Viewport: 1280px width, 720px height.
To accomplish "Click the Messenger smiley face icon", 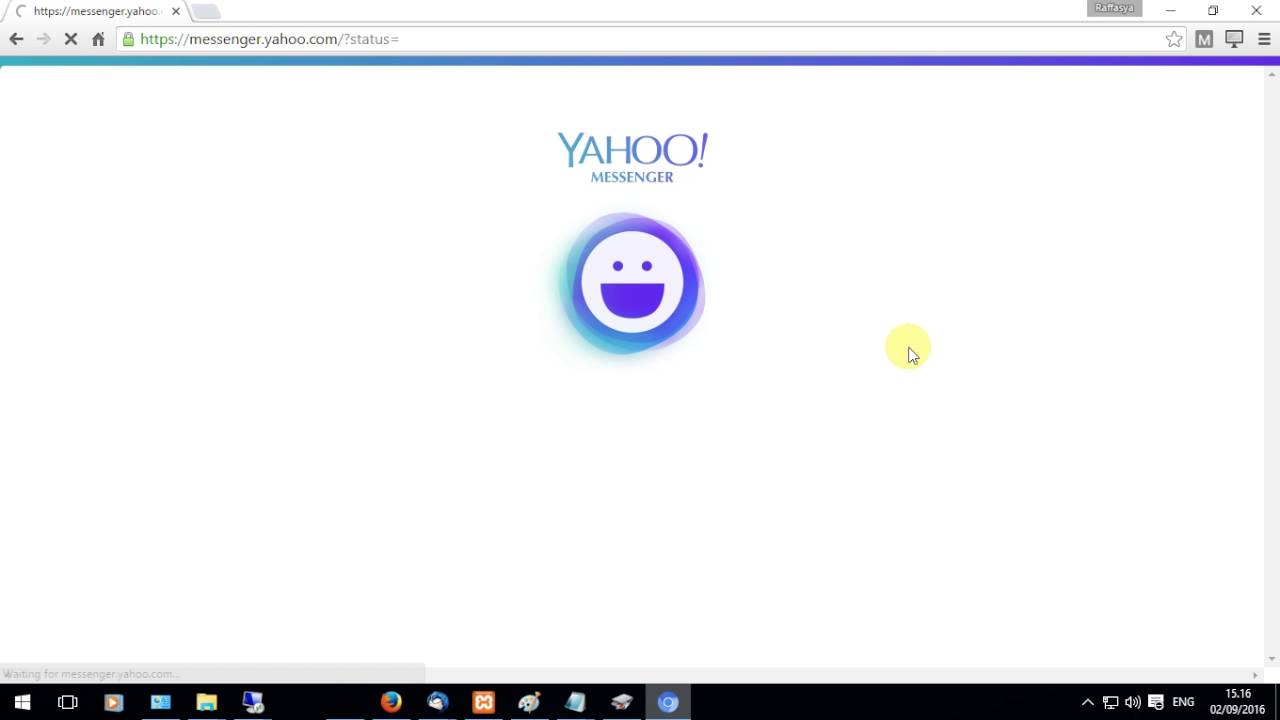I will pos(632,284).
